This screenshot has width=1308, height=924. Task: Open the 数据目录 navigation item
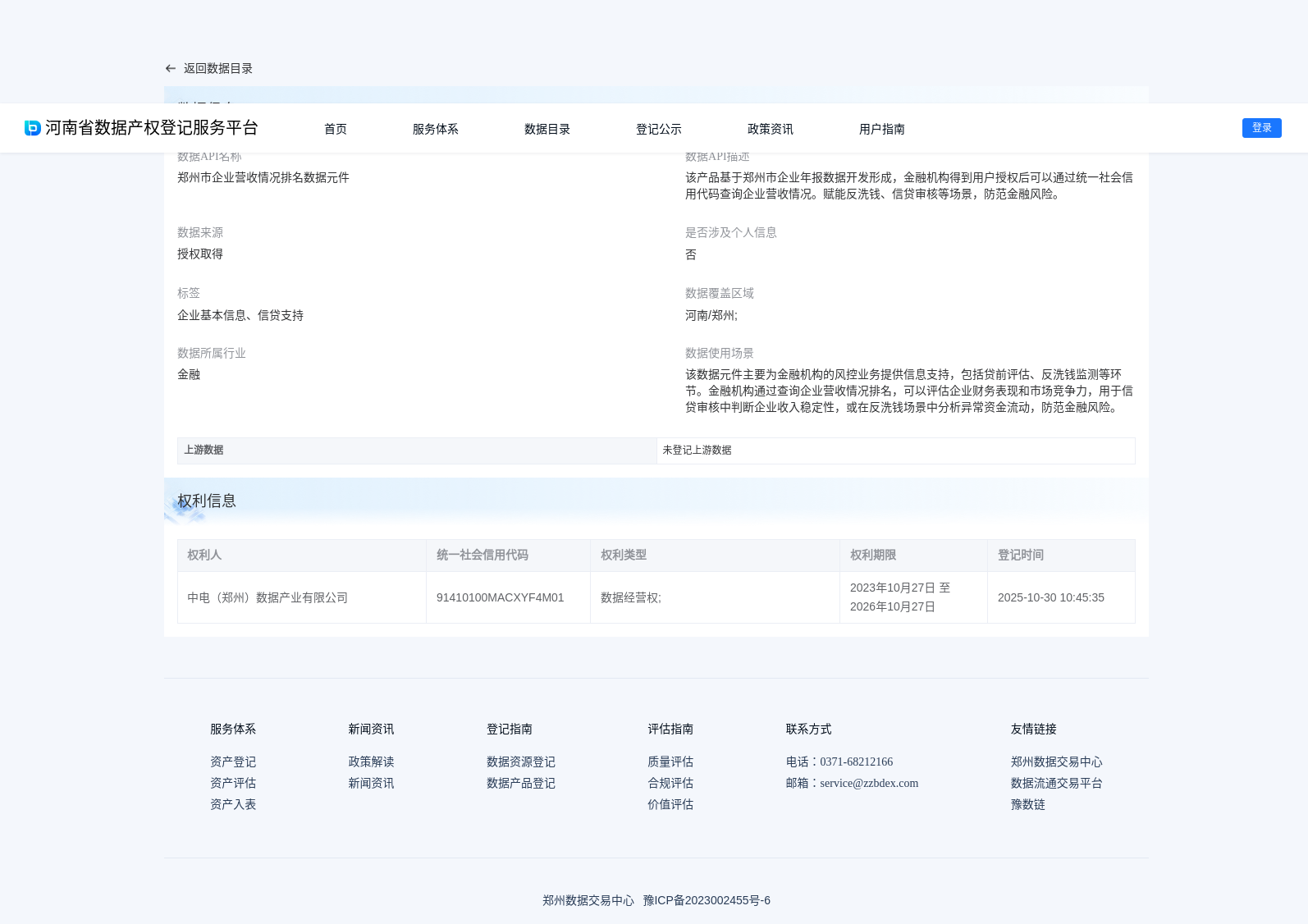(547, 129)
